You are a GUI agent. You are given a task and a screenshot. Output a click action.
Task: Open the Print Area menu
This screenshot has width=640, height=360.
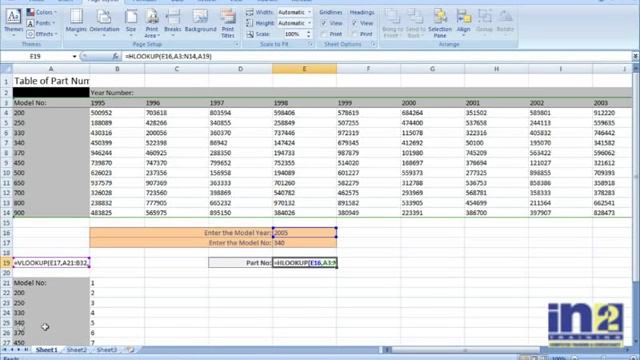pos(151,22)
